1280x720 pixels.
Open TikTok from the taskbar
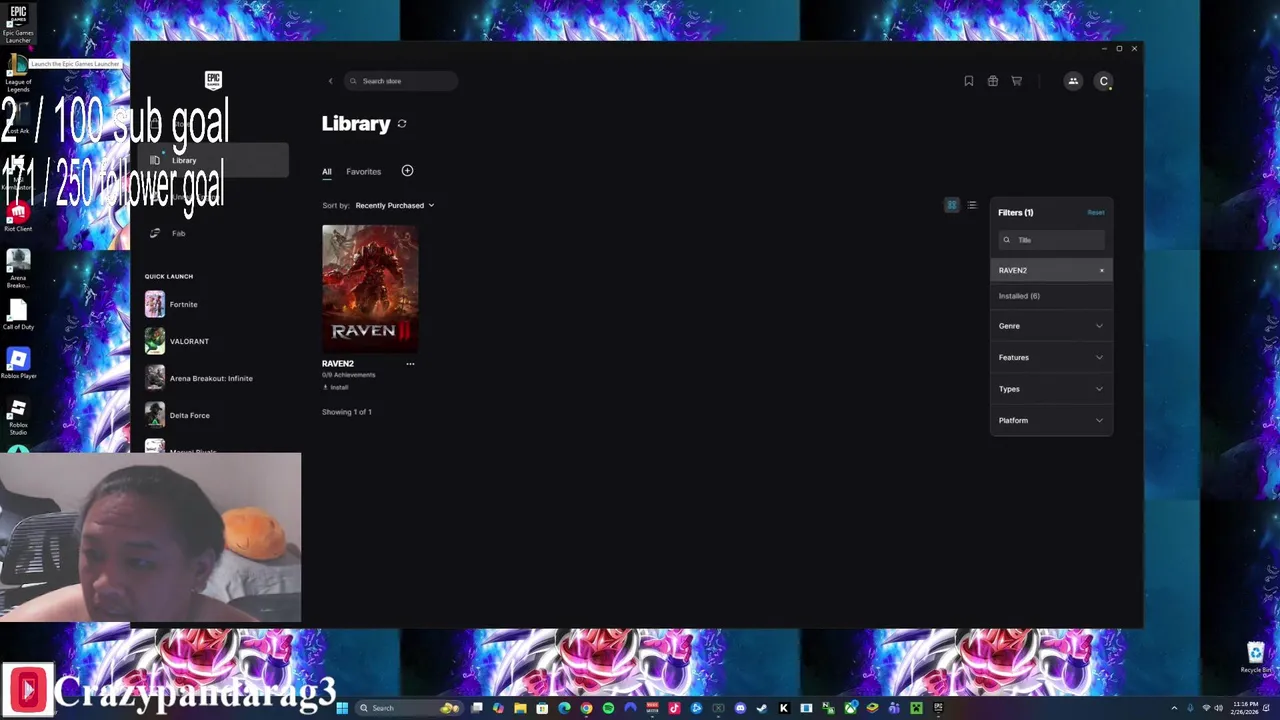click(674, 708)
